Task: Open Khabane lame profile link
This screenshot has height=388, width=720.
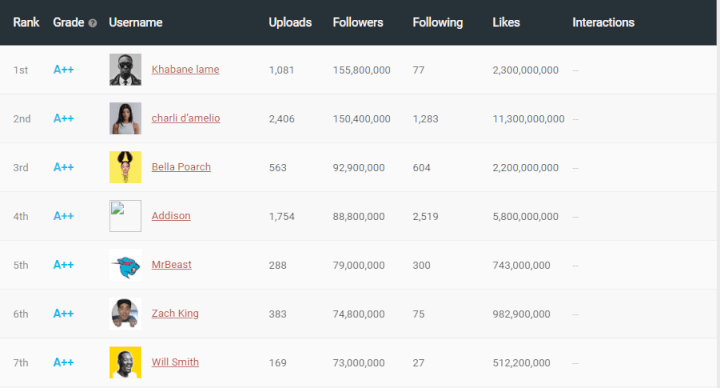Action: coord(186,69)
